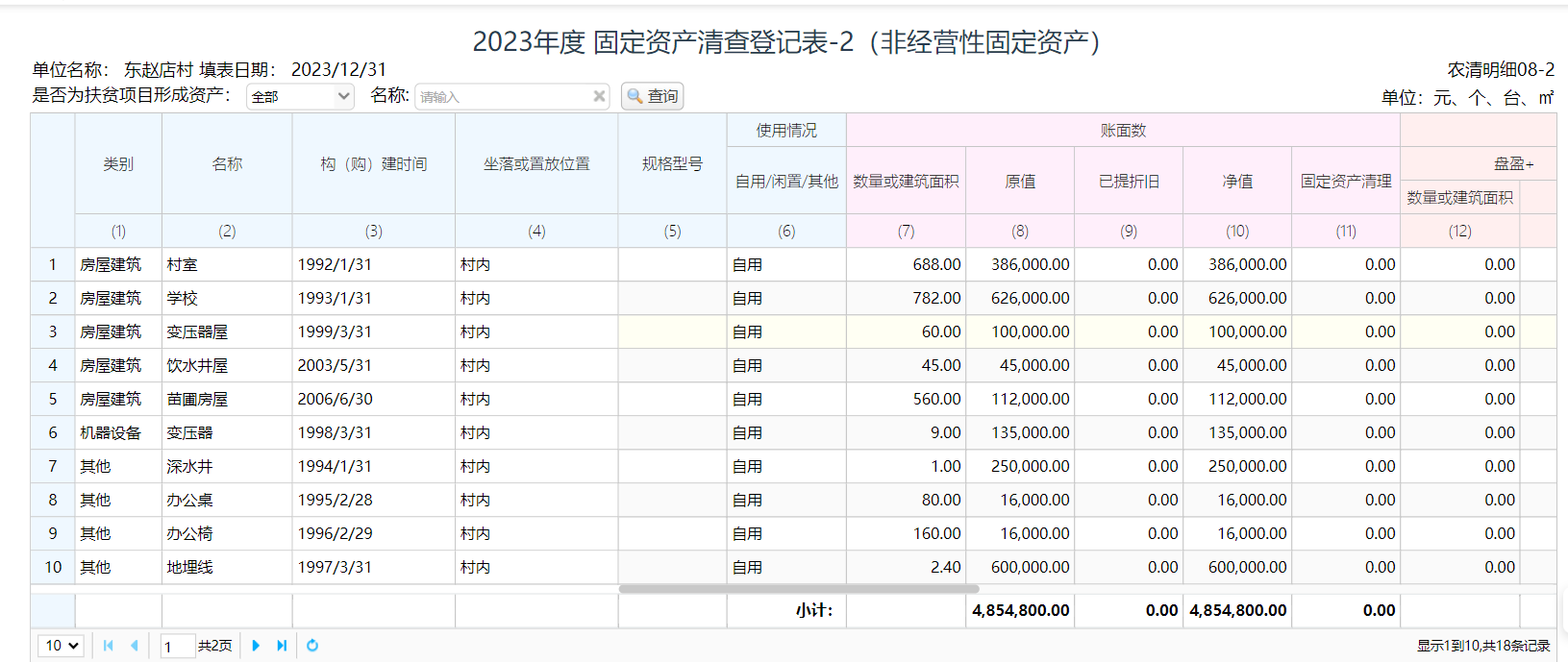Go to next page arrow
Image resolution: width=1568 pixels, height=662 pixels.
coord(256,646)
